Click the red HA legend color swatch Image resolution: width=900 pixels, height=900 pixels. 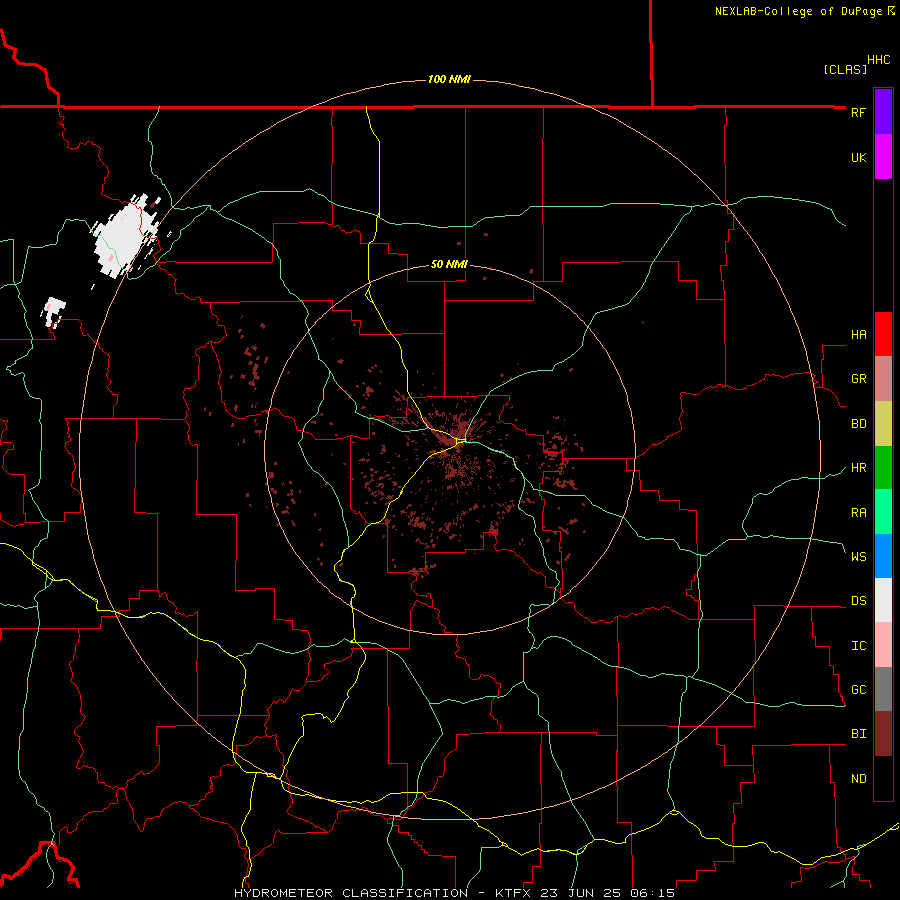pyautogui.click(x=883, y=334)
